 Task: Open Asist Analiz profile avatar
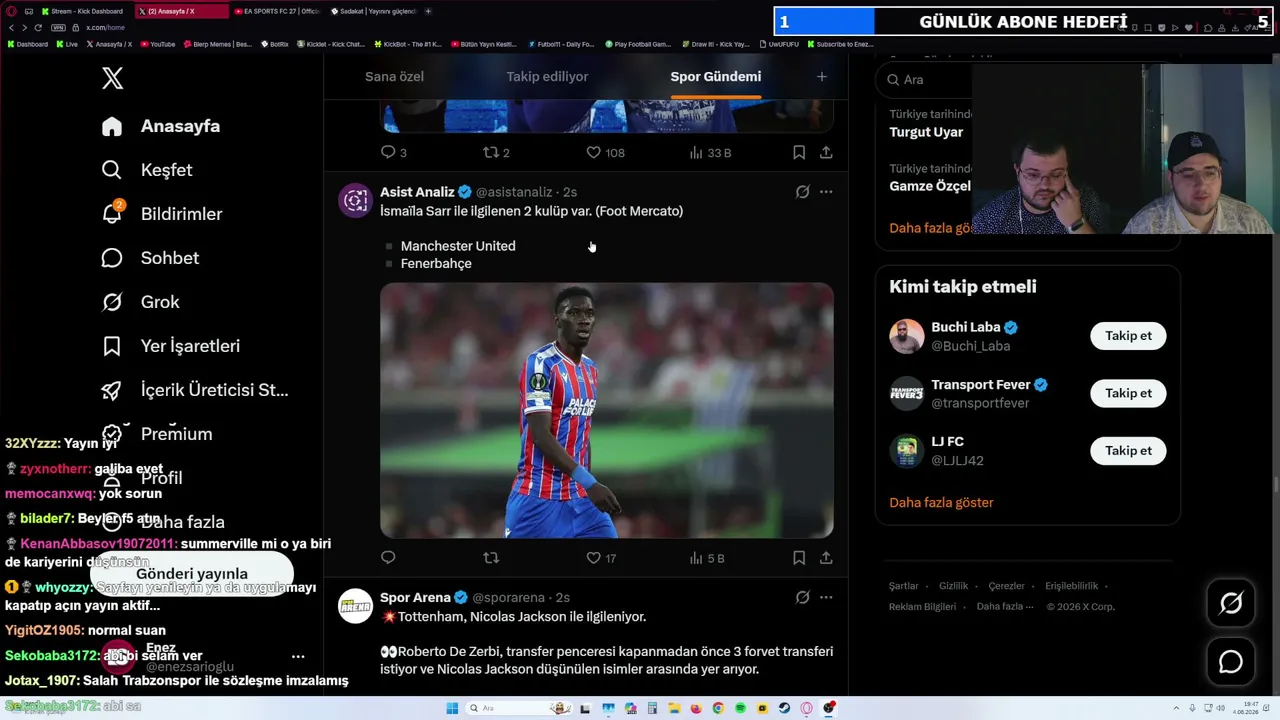click(355, 200)
